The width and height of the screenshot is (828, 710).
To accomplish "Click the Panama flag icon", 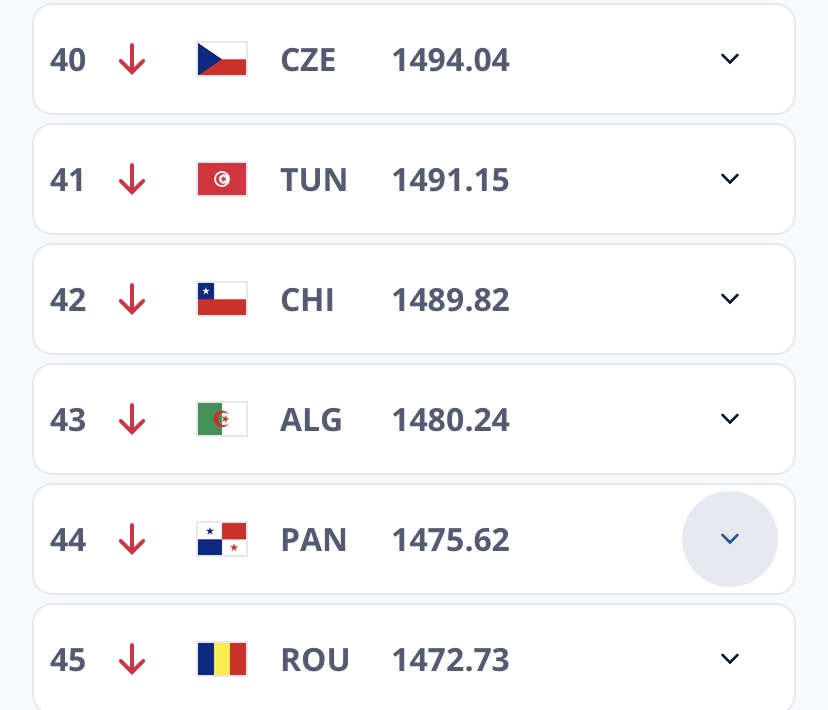I will 222,540.
